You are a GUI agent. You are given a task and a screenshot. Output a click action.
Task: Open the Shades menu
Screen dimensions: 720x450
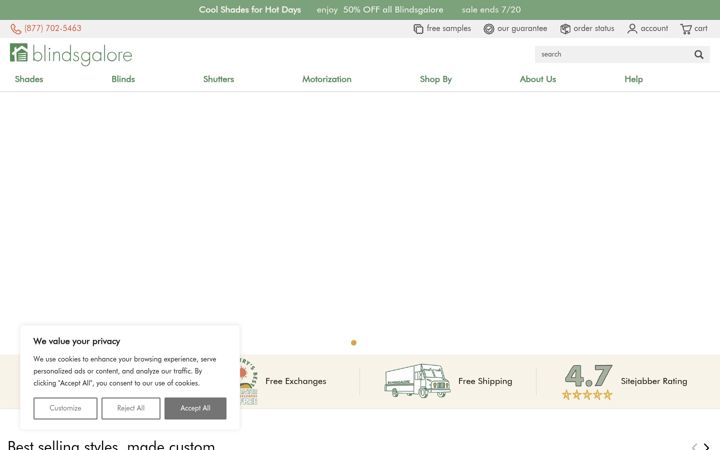[29, 79]
